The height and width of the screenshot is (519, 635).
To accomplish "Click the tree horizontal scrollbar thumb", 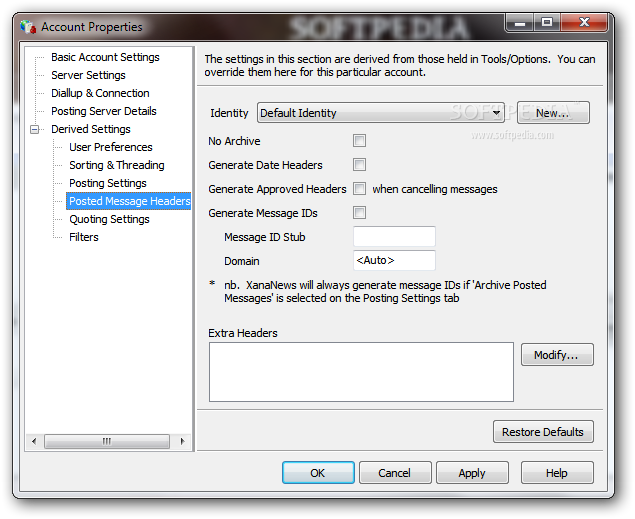I will (x=107, y=441).
